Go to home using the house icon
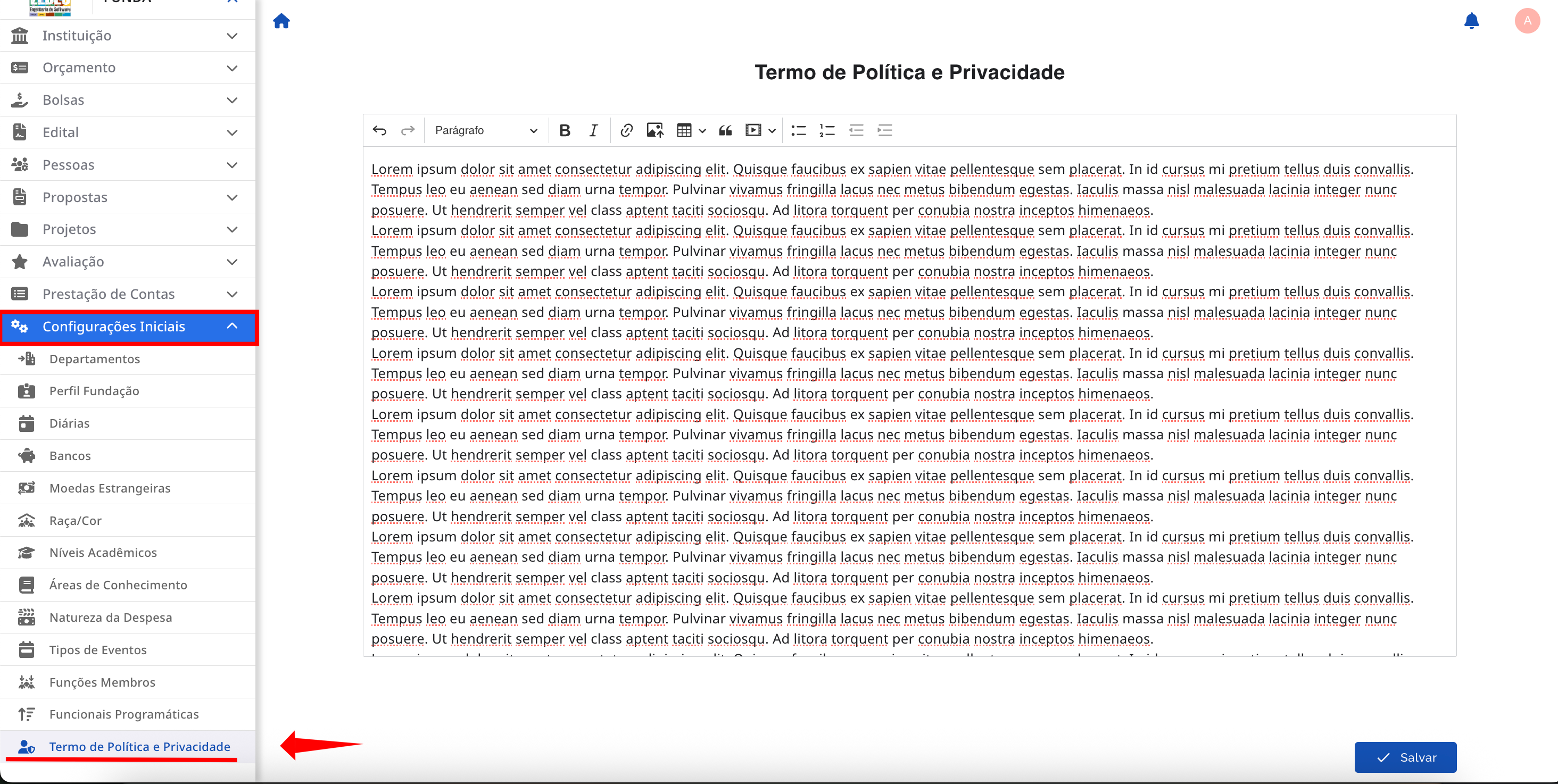The width and height of the screenshot is (1558, 784). coord(281,21)
